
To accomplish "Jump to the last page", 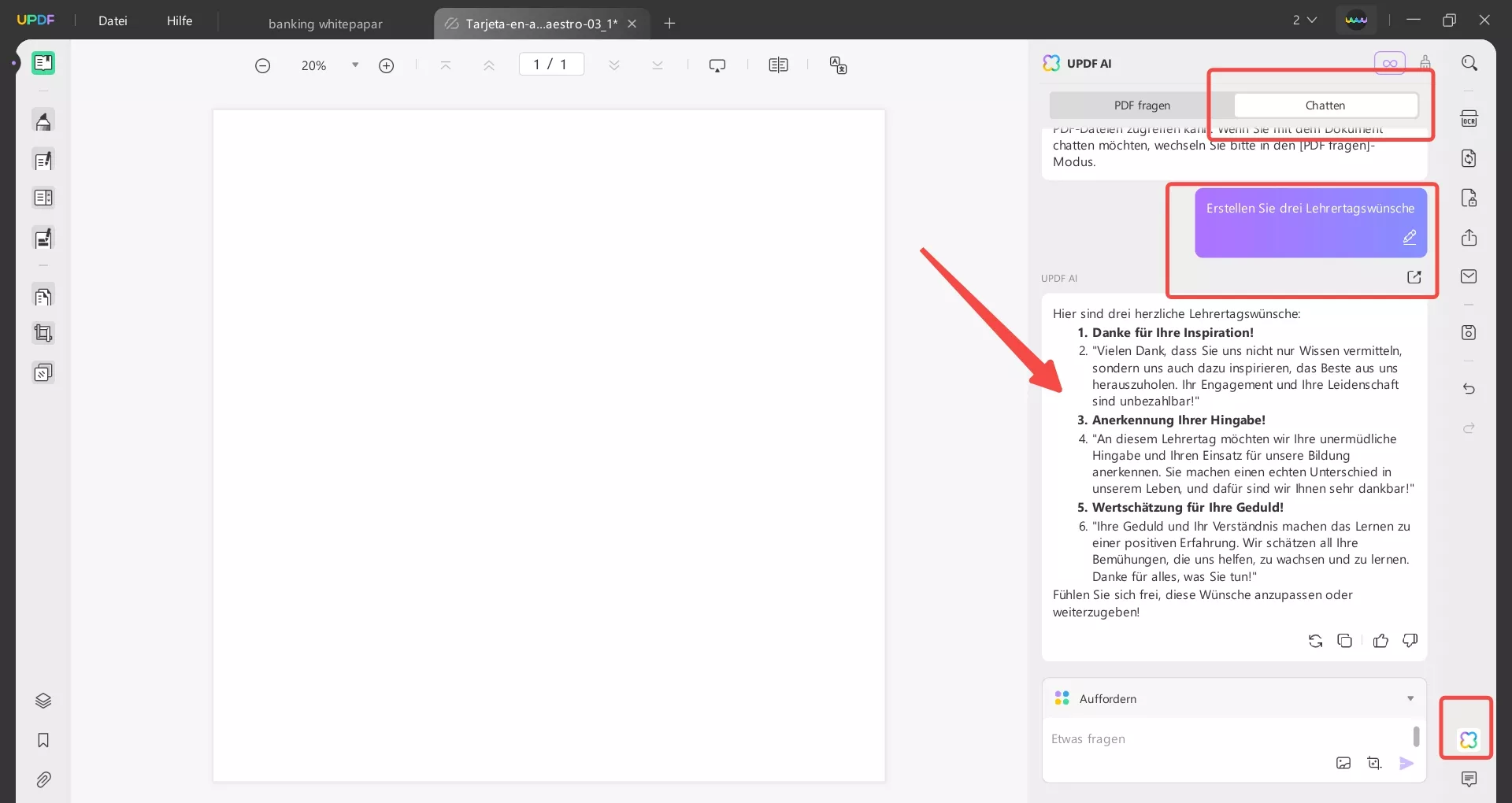I will click(x=658, y=65).
